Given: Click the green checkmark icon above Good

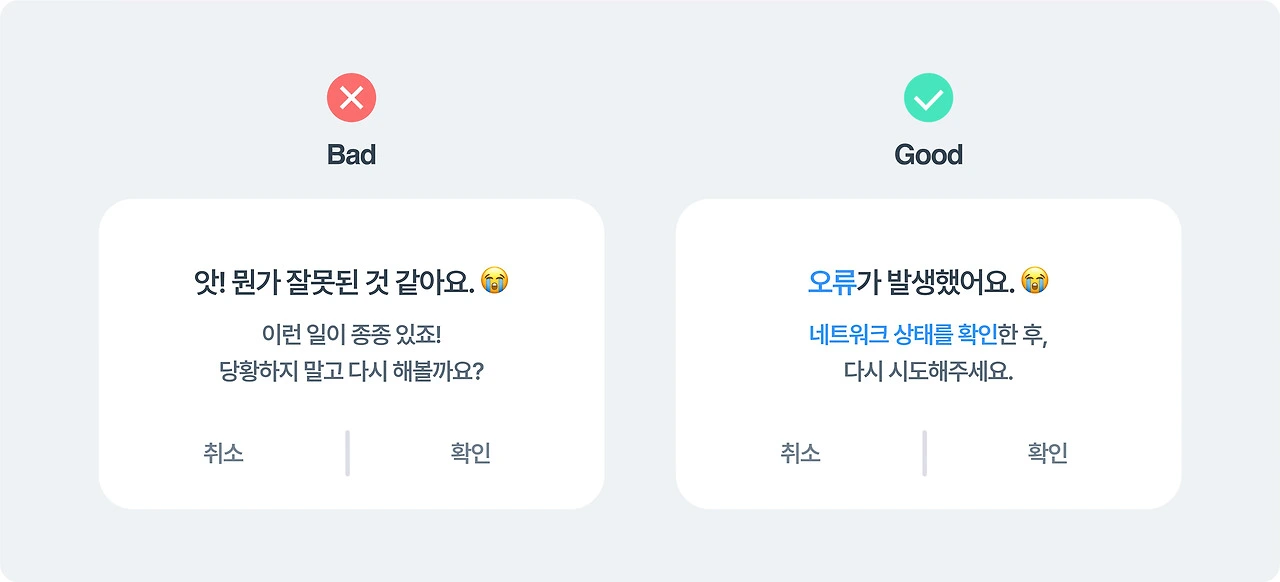Looking at the screenshot, I should [928, 98].
